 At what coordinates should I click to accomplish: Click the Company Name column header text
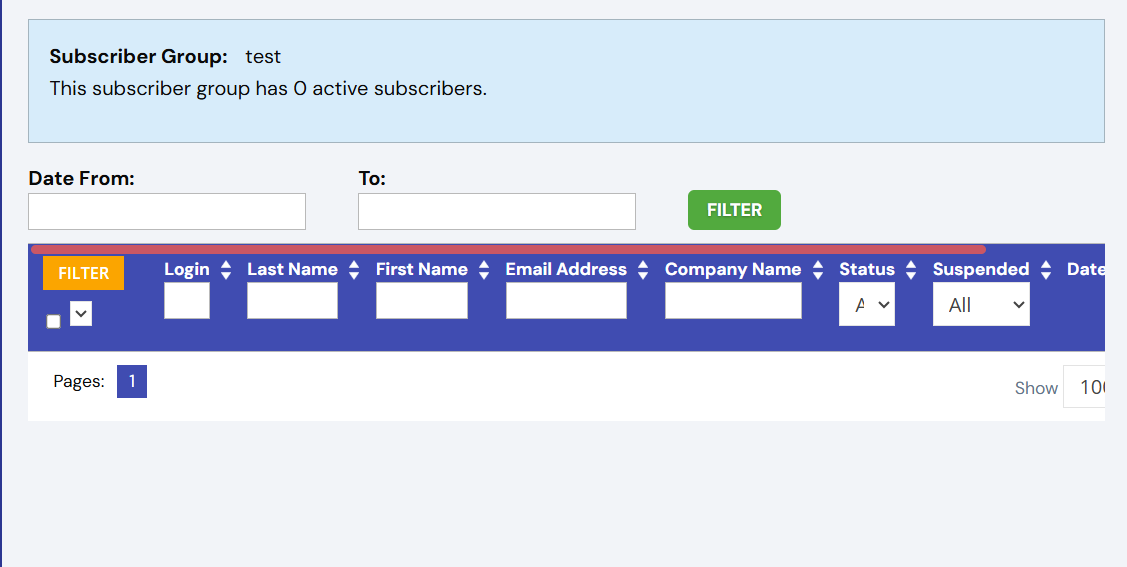[x=733, y=269]
